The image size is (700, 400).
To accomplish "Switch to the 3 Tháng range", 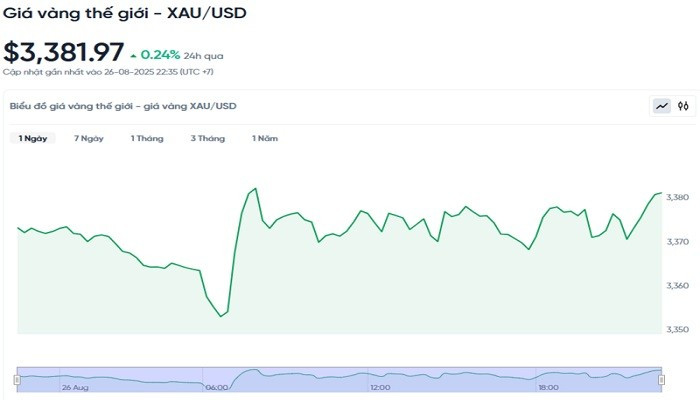I will (208, 138).
